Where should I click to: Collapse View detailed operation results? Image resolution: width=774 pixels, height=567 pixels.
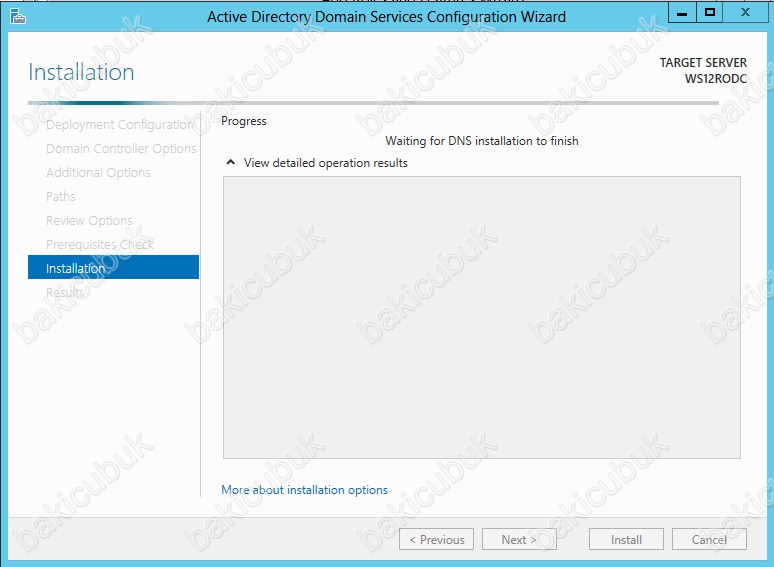click(231, 162)
